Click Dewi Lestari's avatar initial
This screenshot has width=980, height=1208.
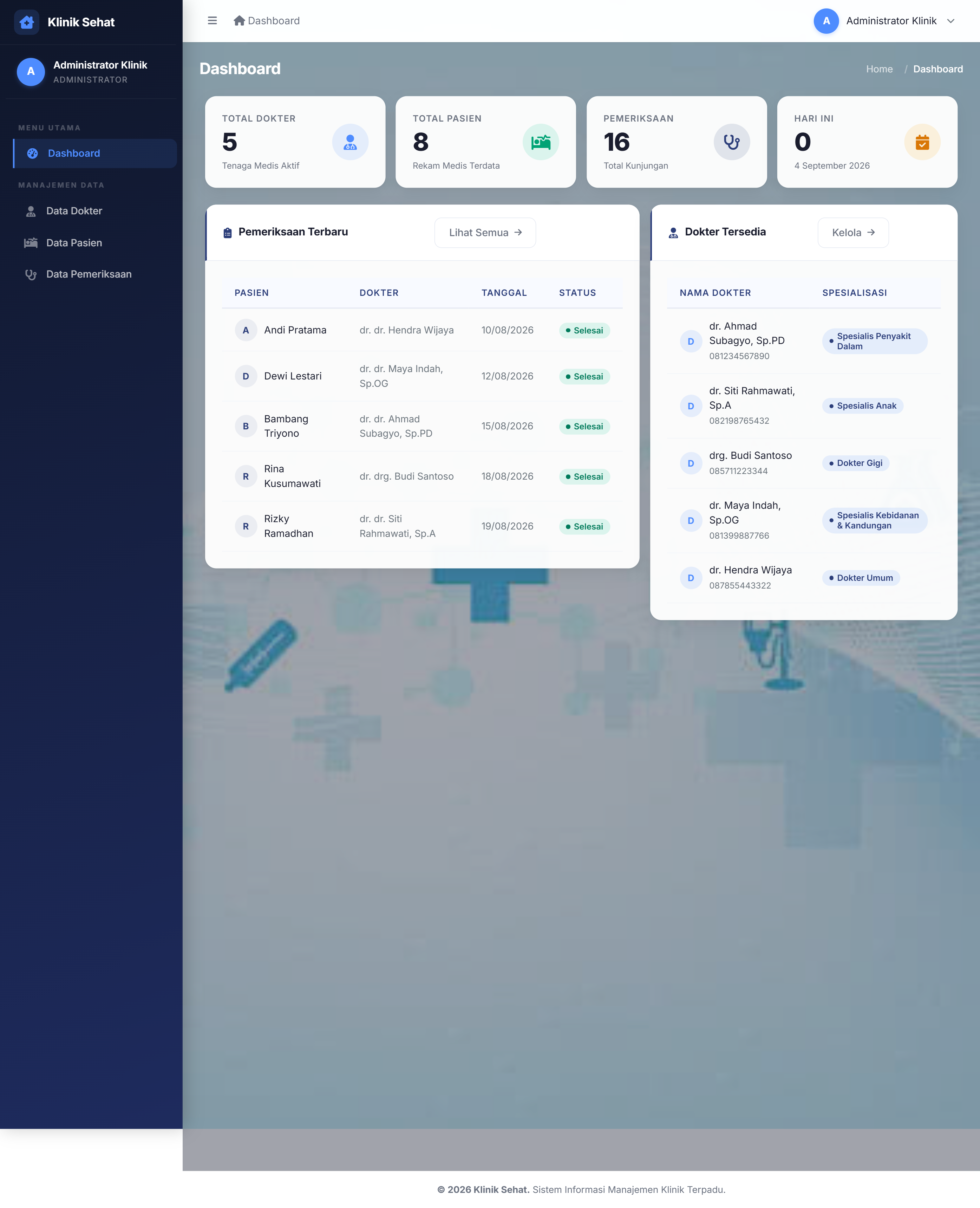point(246,376)
